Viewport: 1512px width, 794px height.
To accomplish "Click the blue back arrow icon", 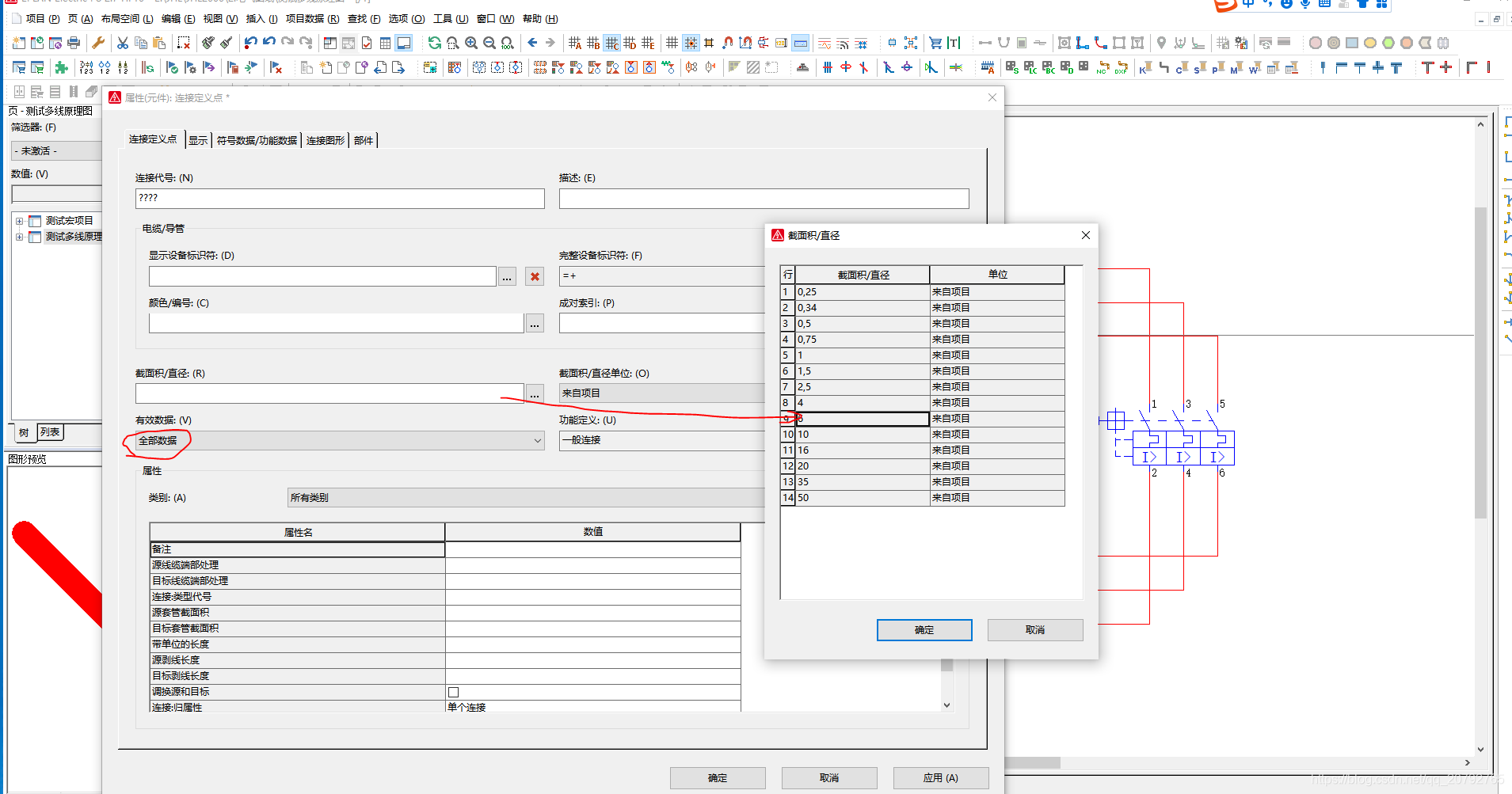I will 532,43.
